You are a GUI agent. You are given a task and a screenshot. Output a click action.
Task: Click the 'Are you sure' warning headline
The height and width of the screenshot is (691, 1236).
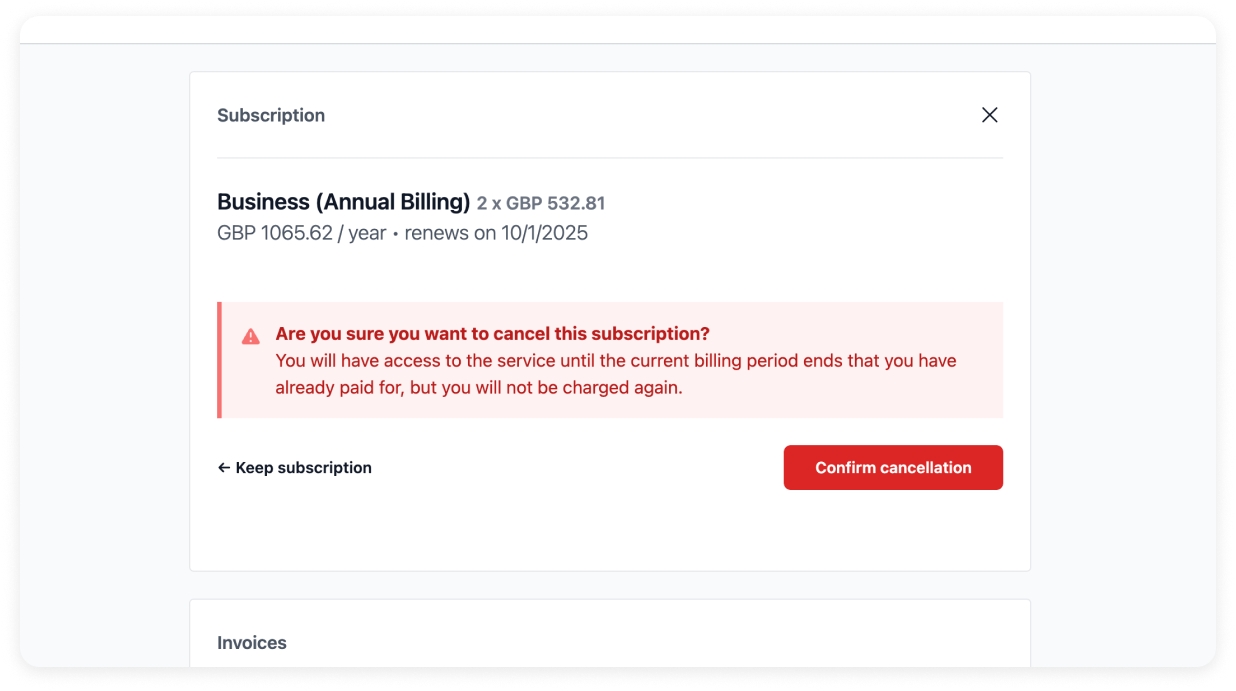click(x=492, y=334)
